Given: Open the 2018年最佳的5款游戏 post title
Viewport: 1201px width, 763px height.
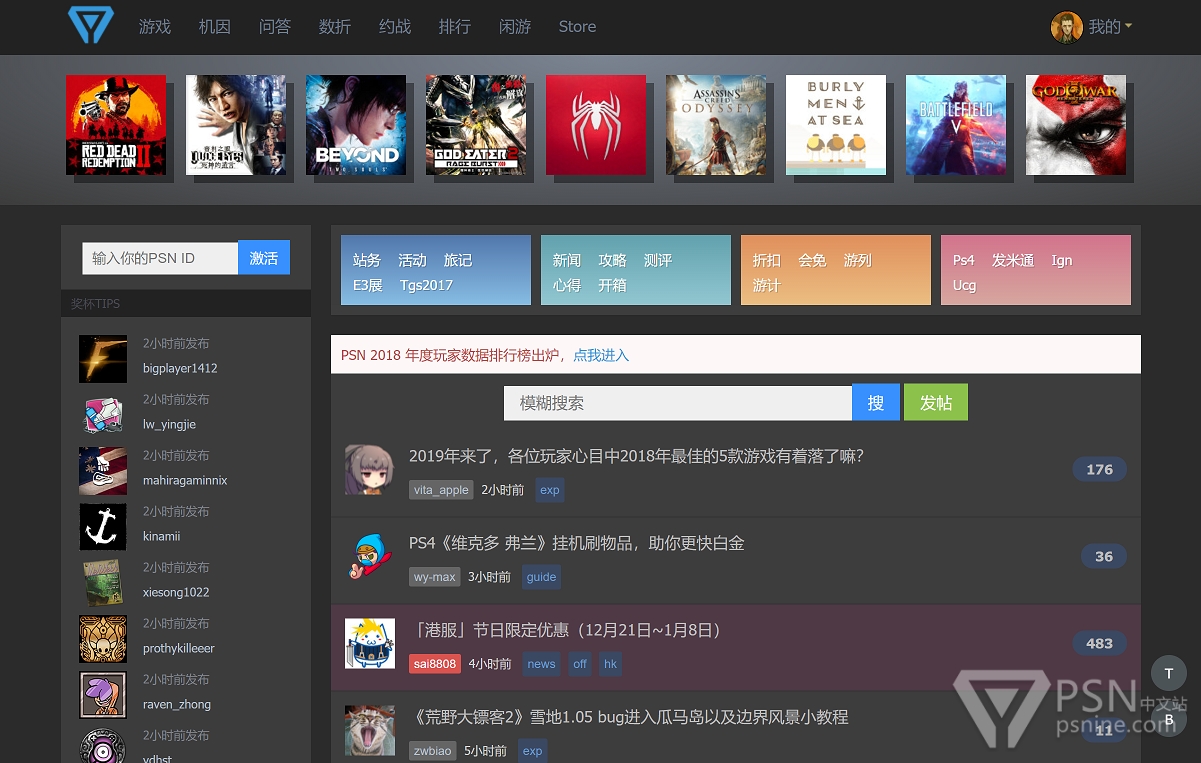Looking at the screenshot, I should (636, 456).
